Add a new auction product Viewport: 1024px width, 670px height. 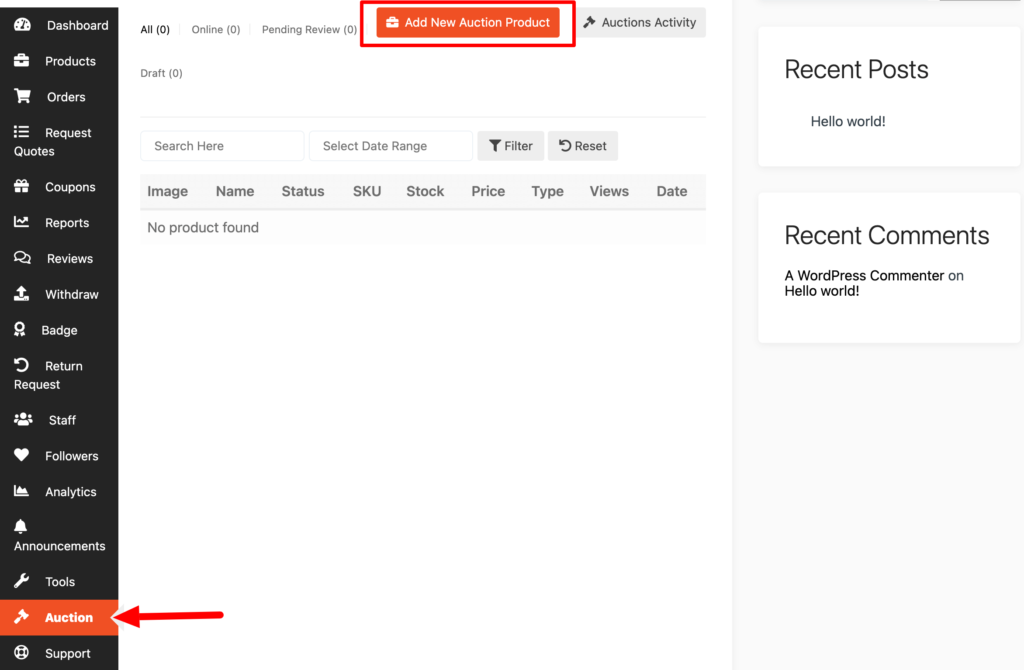tap(468, 22)
